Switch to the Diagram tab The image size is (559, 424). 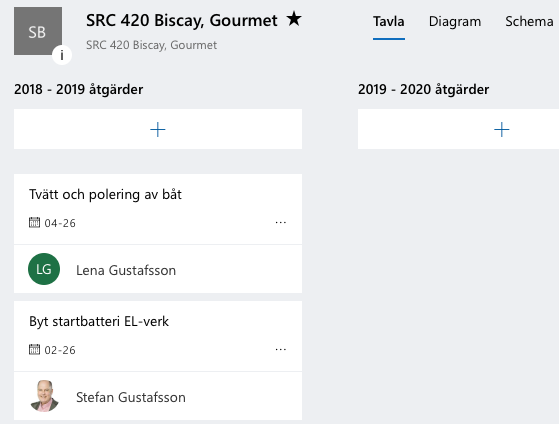click(455, 21)
